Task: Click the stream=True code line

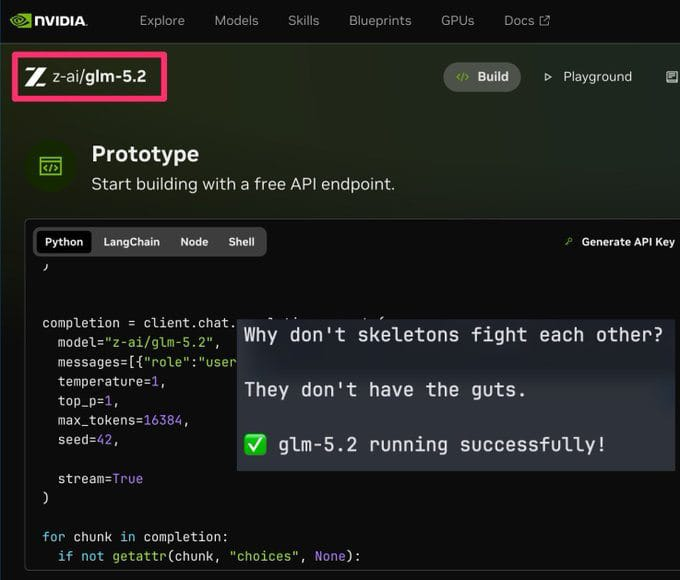Action: (x=100, y=478)
